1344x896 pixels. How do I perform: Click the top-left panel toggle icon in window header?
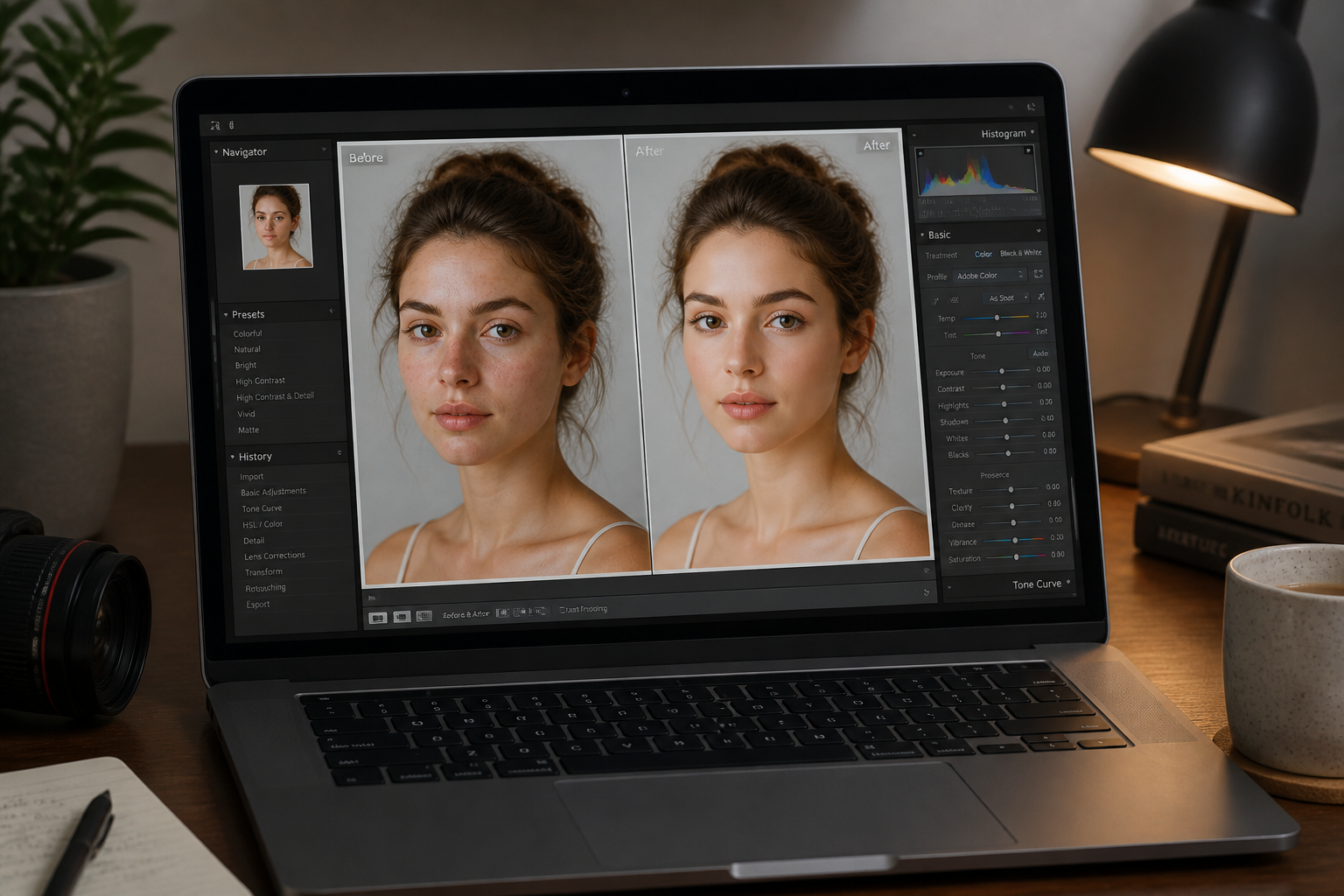pos(215,126)
